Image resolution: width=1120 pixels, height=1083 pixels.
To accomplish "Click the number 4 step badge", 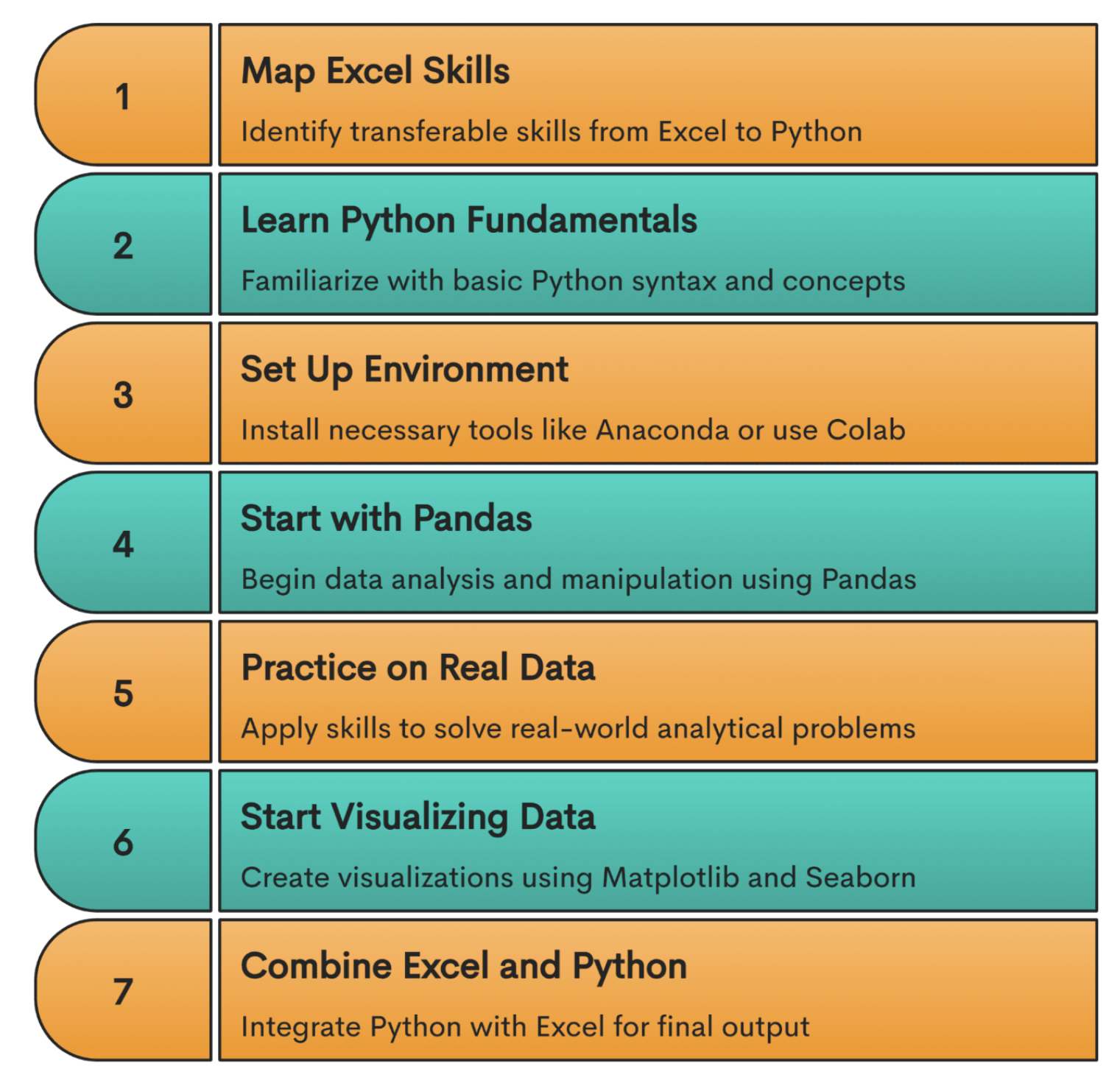I will [x=123, y=544].
